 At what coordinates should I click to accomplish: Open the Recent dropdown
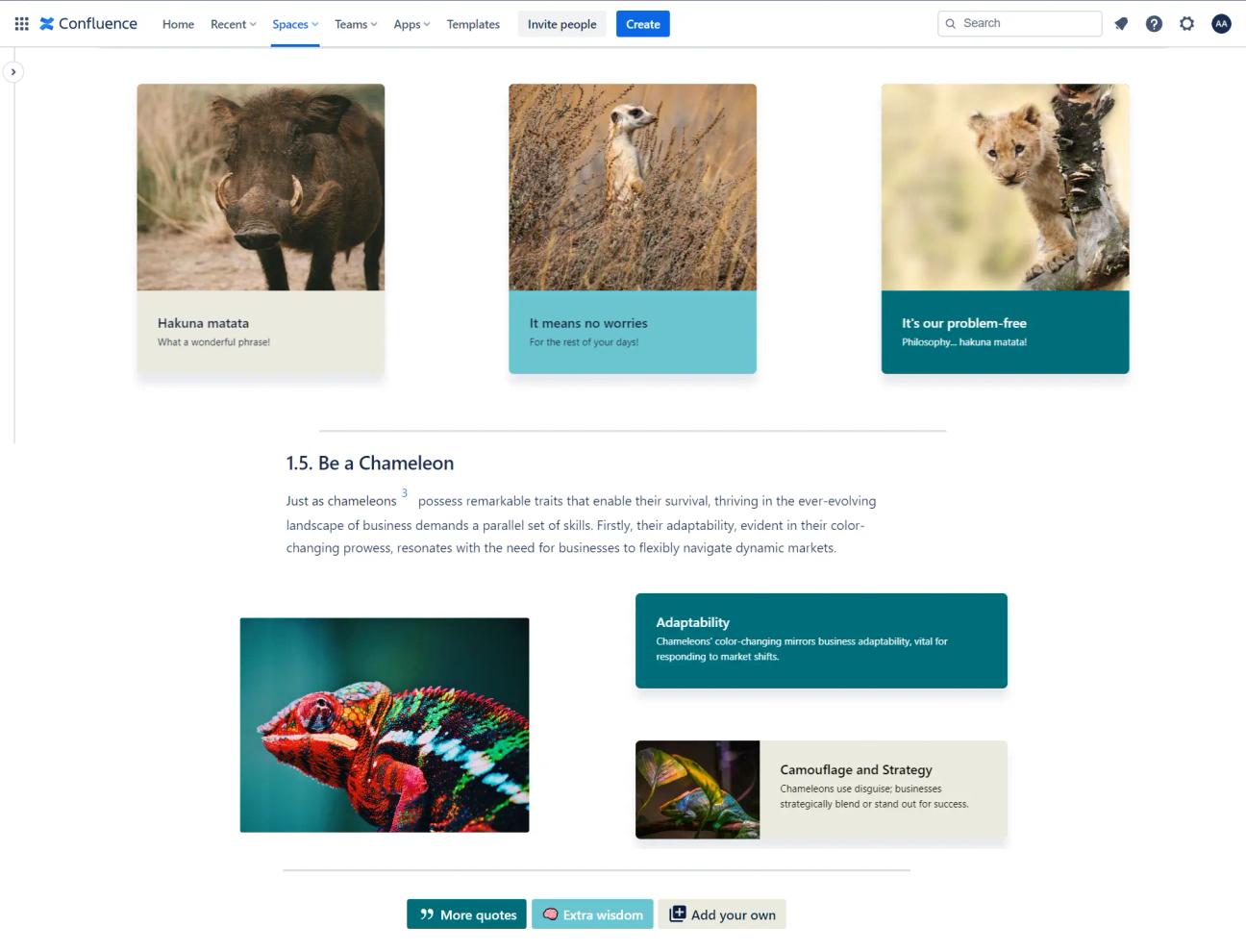234,24
